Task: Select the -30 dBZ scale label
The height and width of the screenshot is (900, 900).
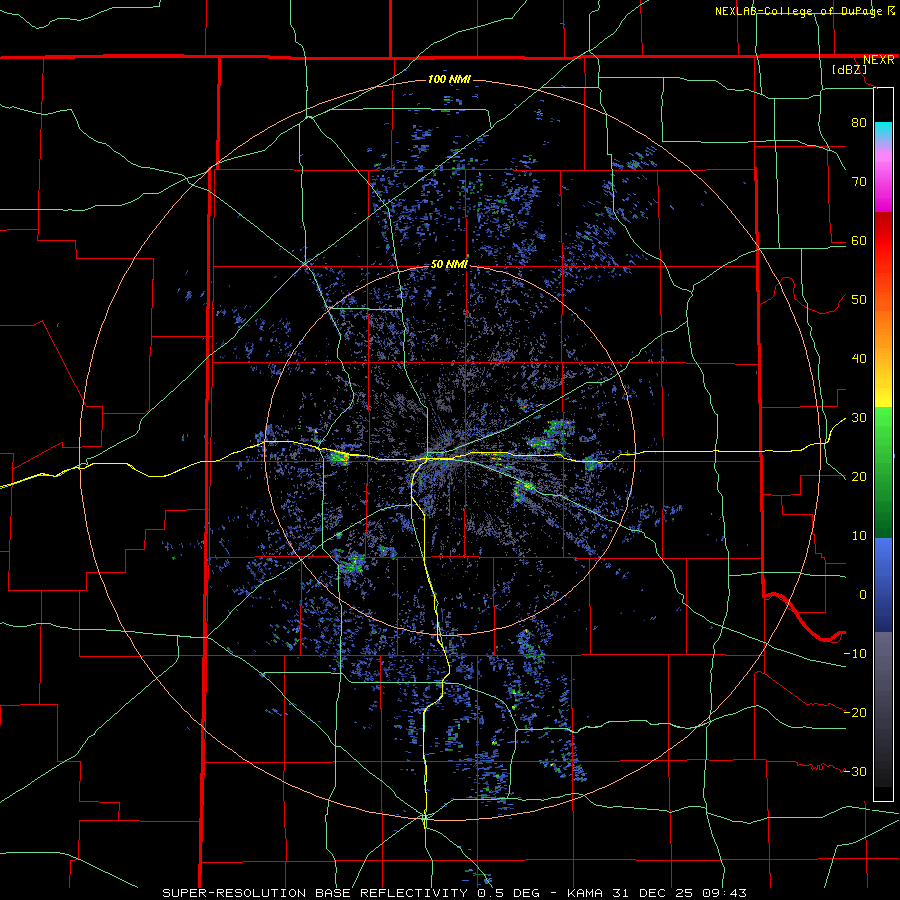Action: coord(855,772)
